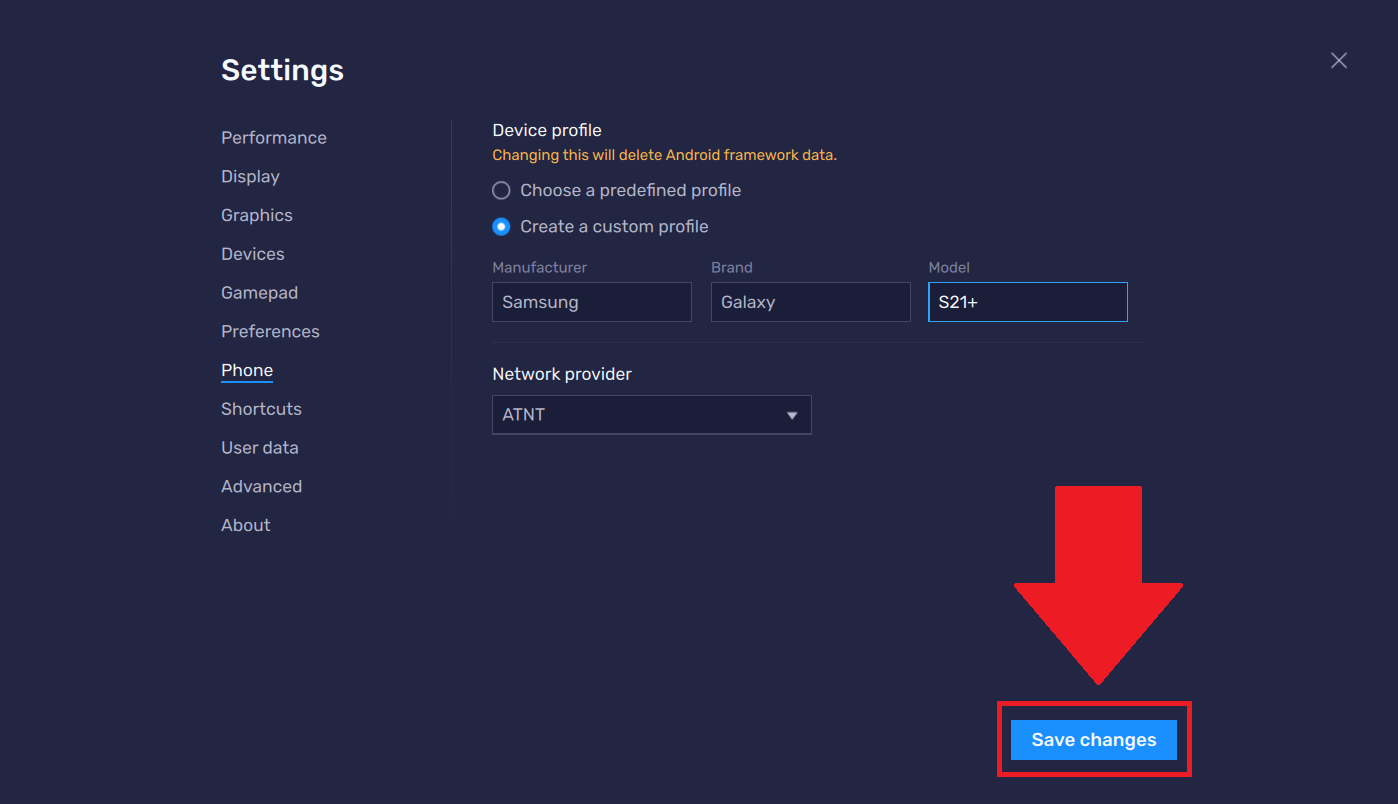Open the Advanced settings page
The image size is (1398, 804).
click(x=261, y=486)
